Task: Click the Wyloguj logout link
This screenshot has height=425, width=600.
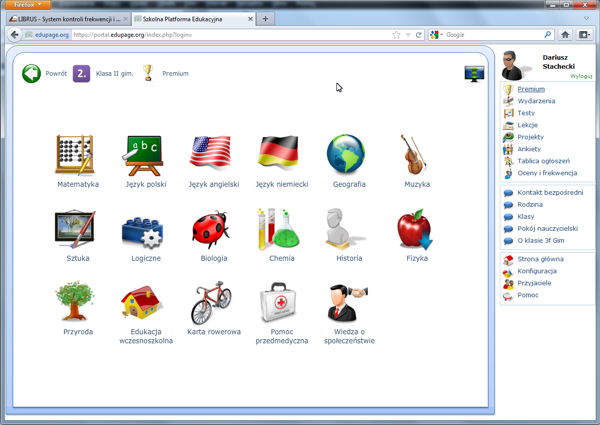Action: tap(581, 76)
